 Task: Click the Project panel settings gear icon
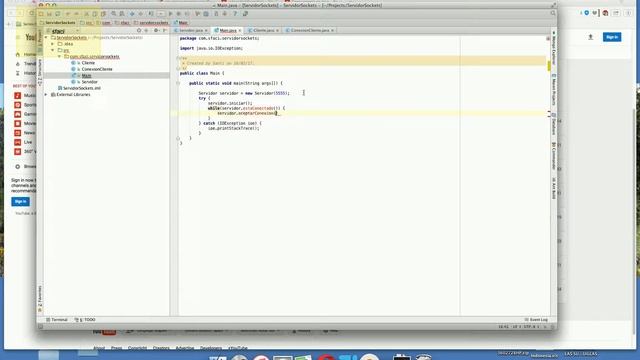(156, 31)
